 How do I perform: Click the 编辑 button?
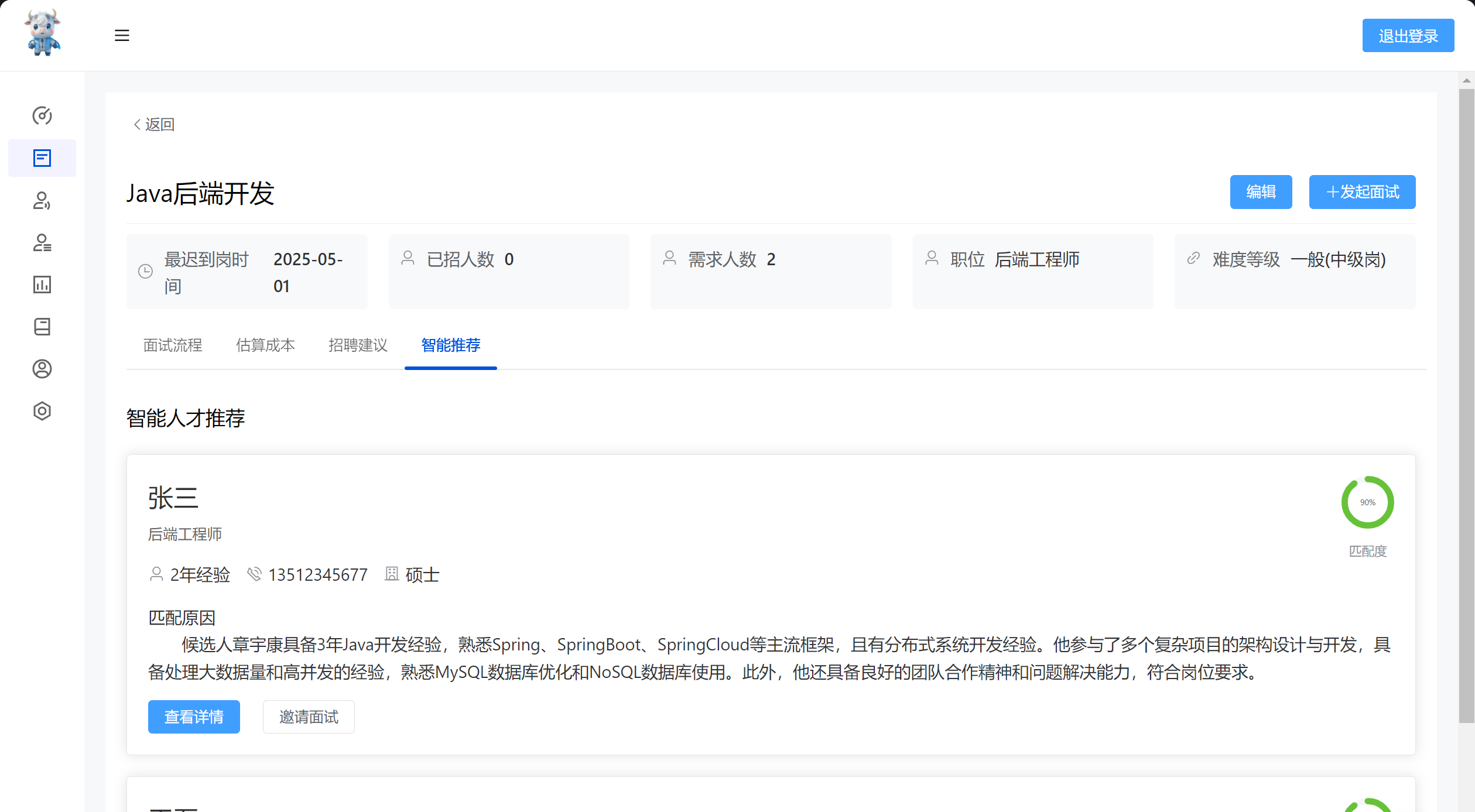click(x=1261, y=192)
